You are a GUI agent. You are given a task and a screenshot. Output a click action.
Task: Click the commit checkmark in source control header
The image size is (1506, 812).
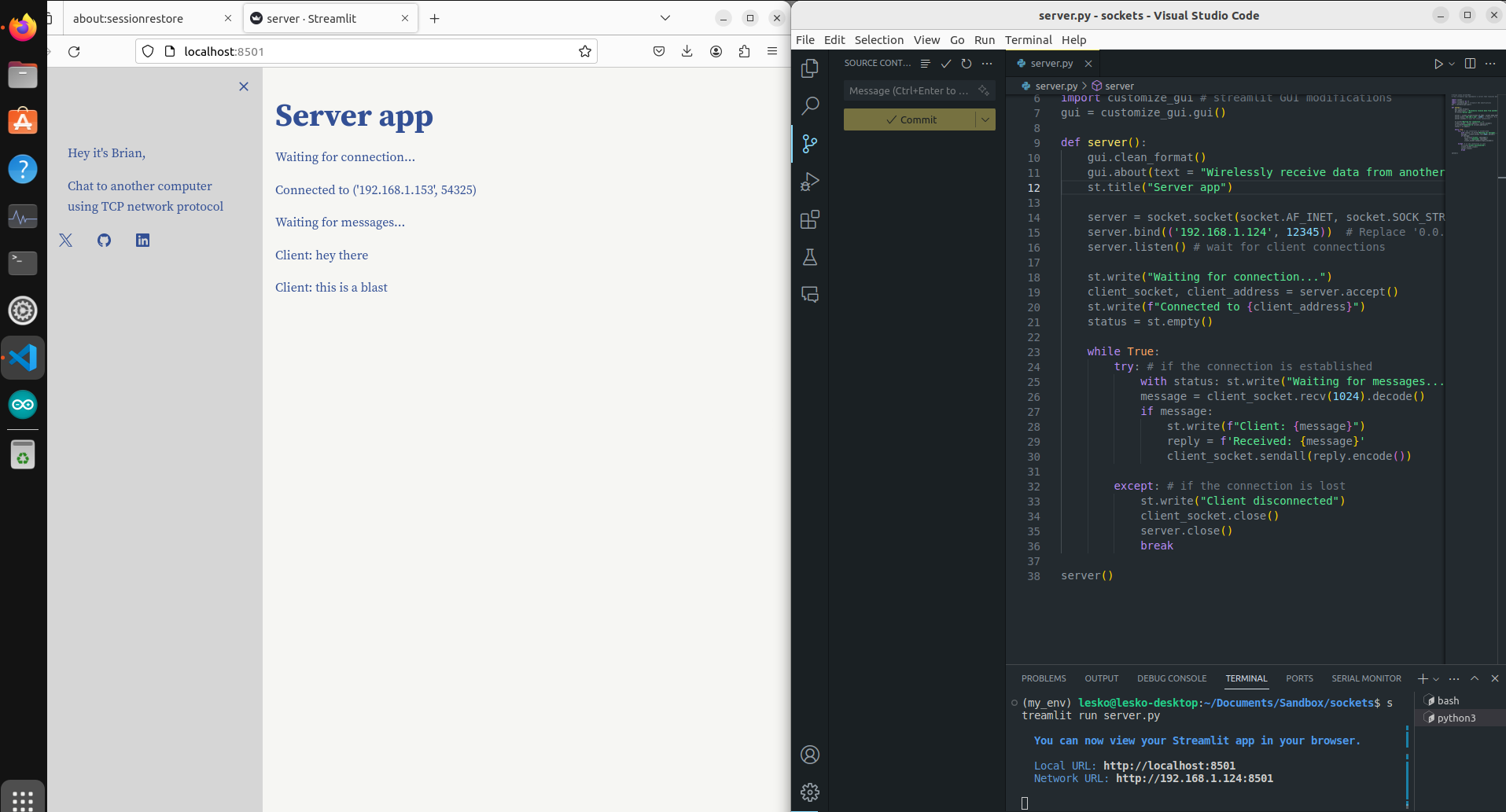tap(946, 64)
